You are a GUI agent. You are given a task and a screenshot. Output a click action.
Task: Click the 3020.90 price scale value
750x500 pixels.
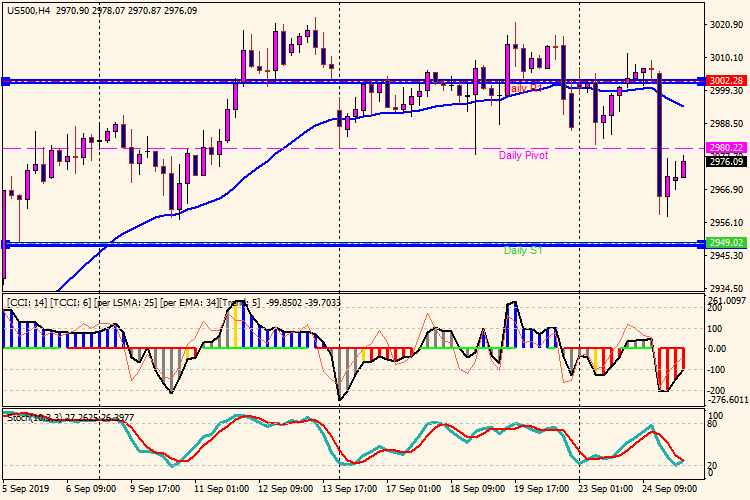pos(727,25)
